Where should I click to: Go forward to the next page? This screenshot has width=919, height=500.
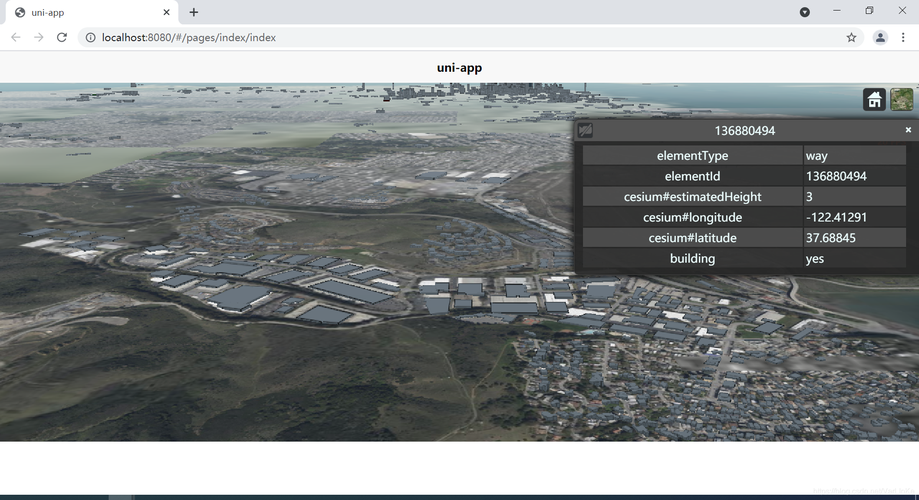click(x=39, y=38)
